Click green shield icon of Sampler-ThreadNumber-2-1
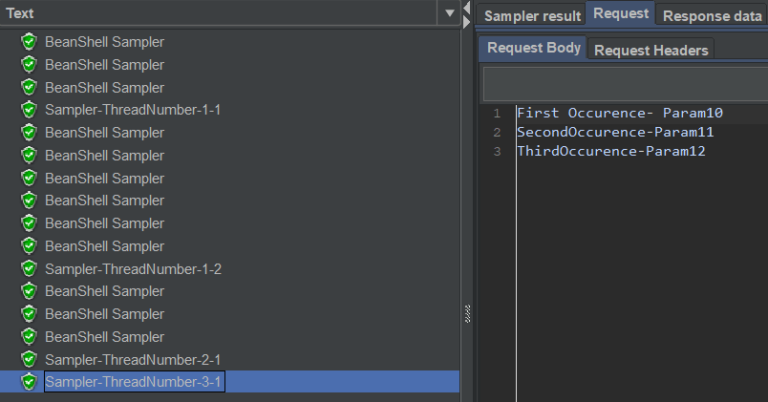768x402 pixels. point(29,360)
